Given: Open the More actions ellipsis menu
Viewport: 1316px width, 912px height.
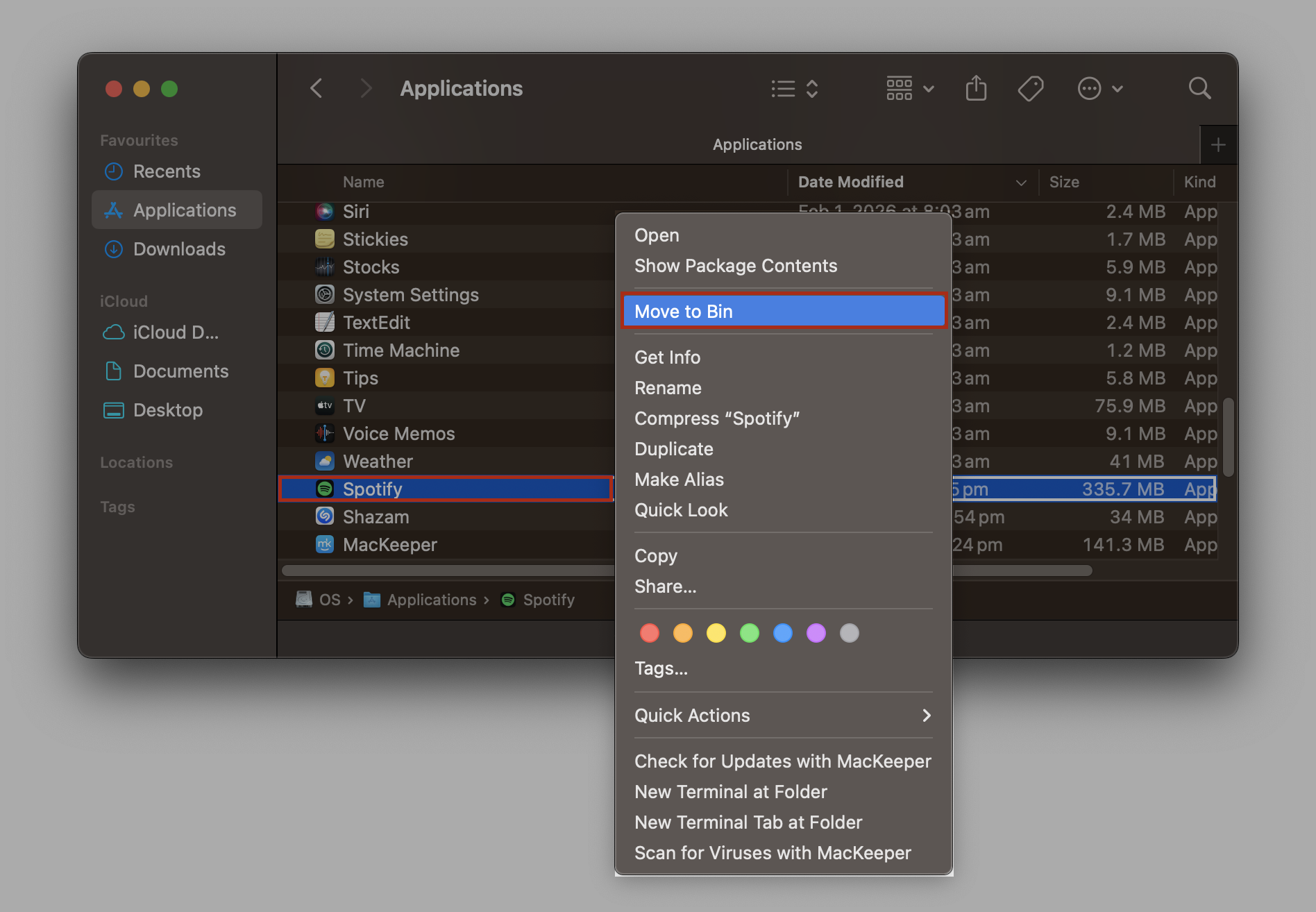Looking at the screenshot, I should 1100,88.
